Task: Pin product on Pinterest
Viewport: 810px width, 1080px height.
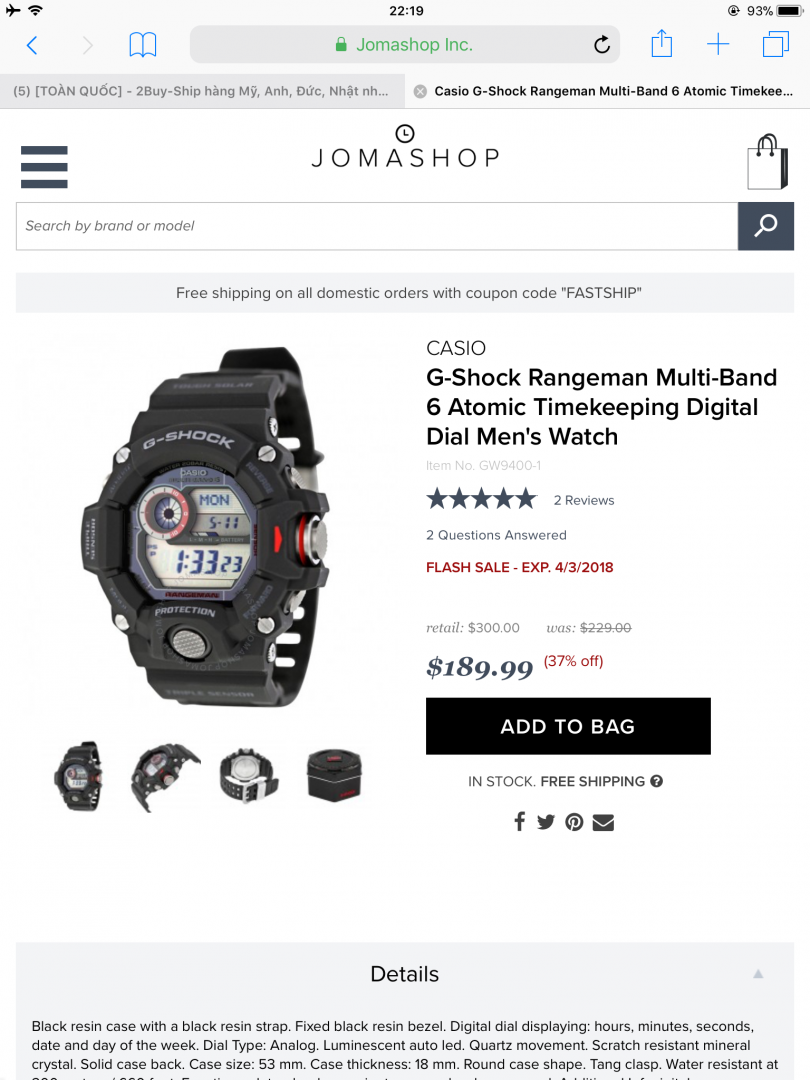Action: pos(574,822)
